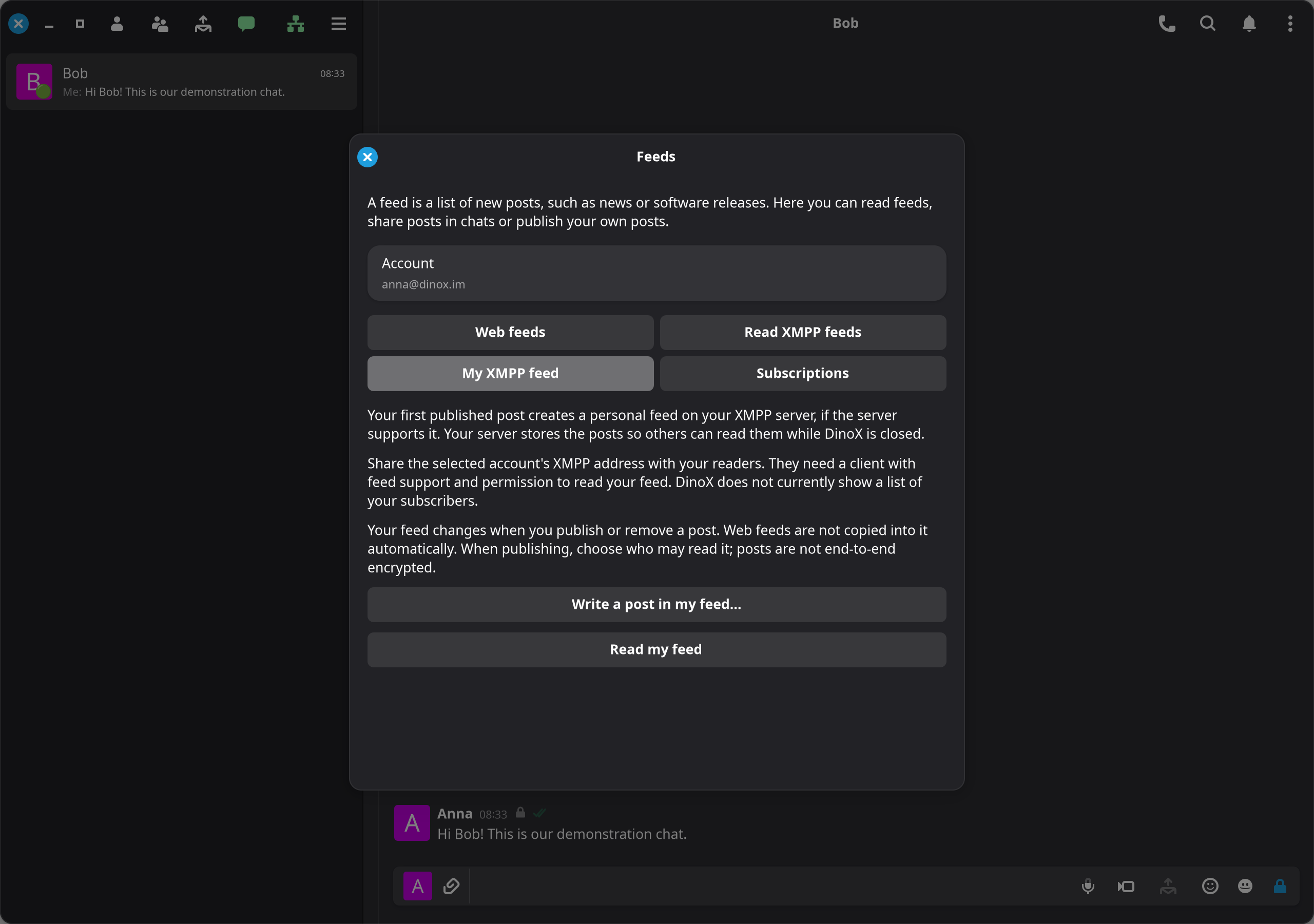Open the outlined smiley emoji picker
Viewport: 1314px width, 924px height.
(1210, 886)
